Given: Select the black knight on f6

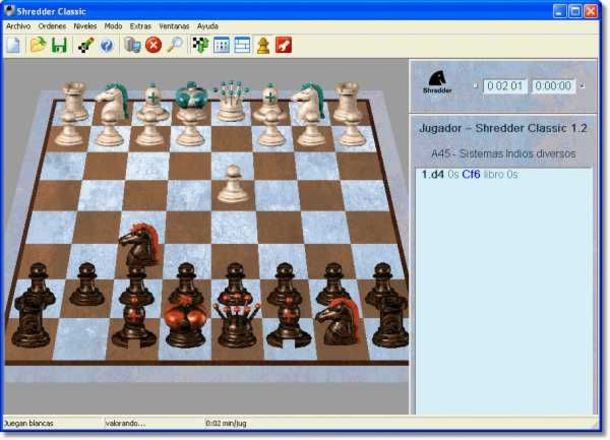Looking at the screenshot, I should (141, 244).
